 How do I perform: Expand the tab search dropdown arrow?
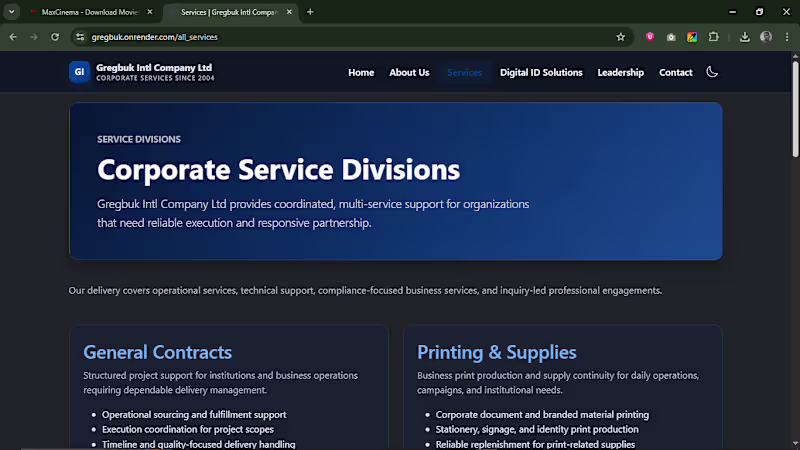[x=11, y=12]
